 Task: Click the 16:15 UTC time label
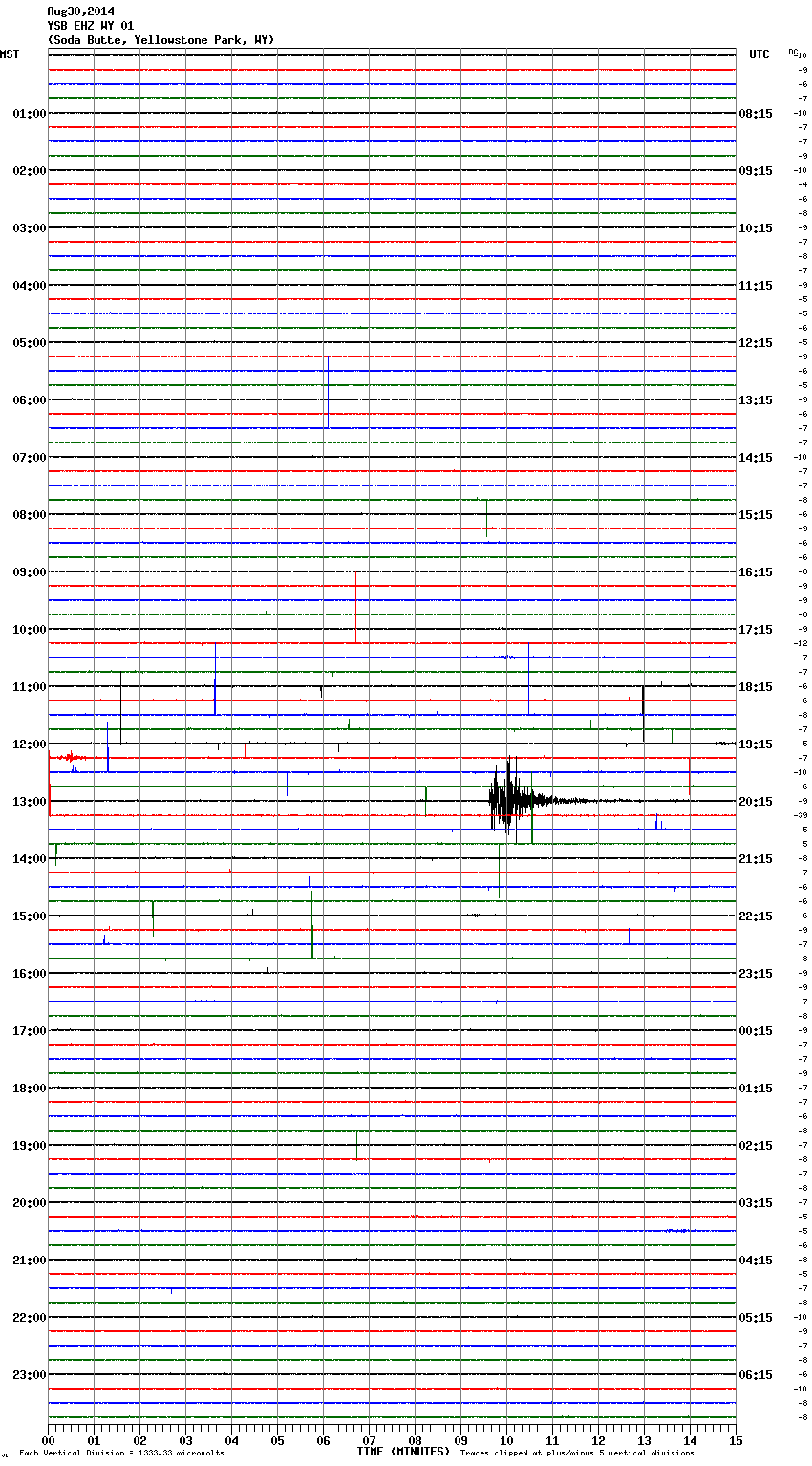click(756, 572)
